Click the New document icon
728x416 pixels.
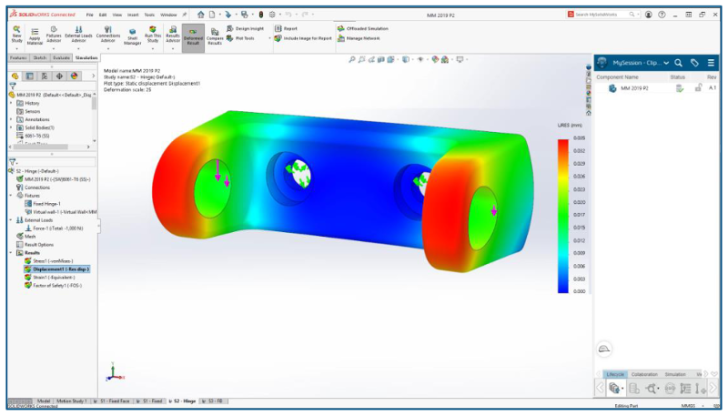[212, 15]
